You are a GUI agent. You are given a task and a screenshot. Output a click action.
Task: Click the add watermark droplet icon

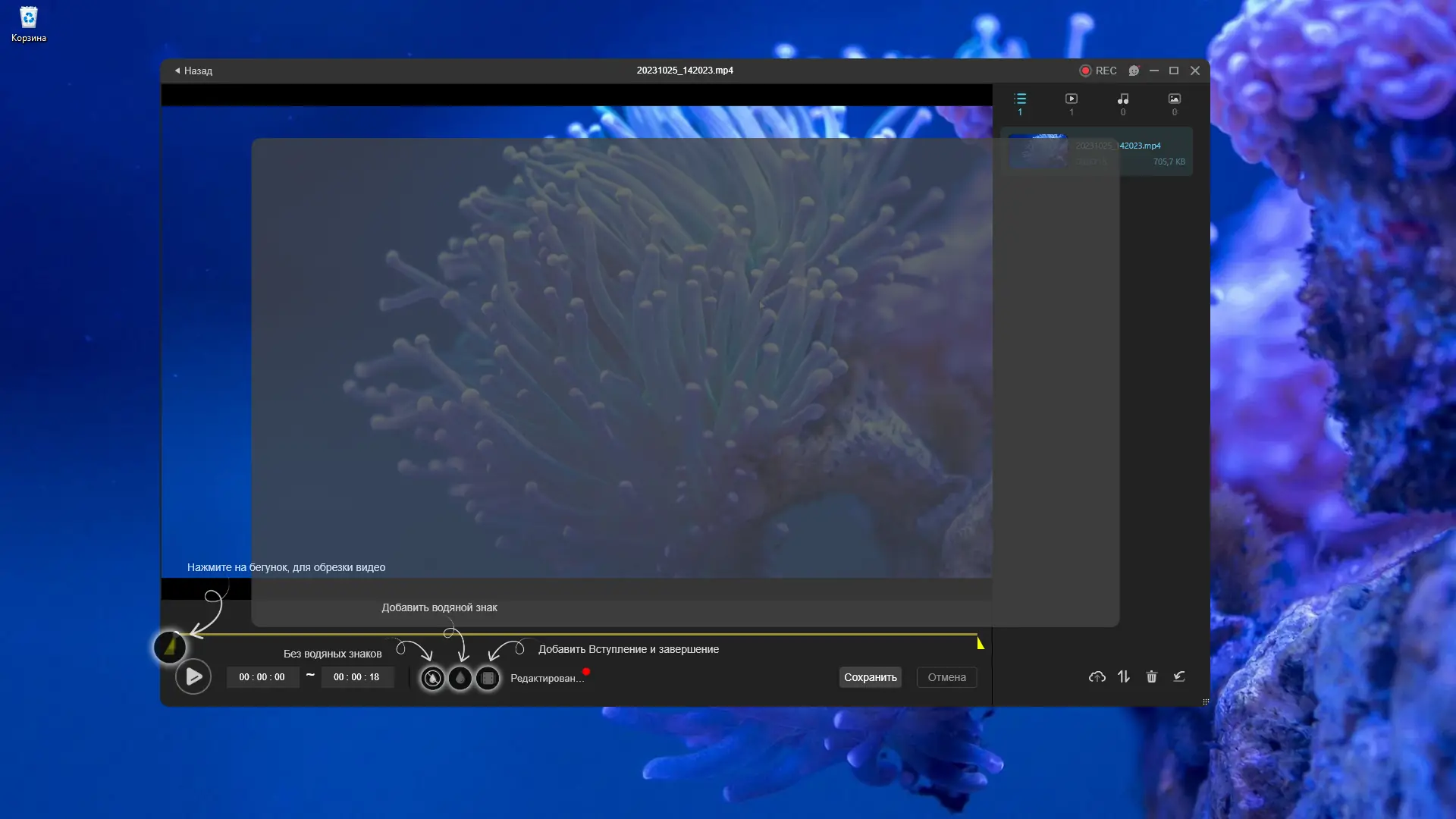(x=460, y=678)
